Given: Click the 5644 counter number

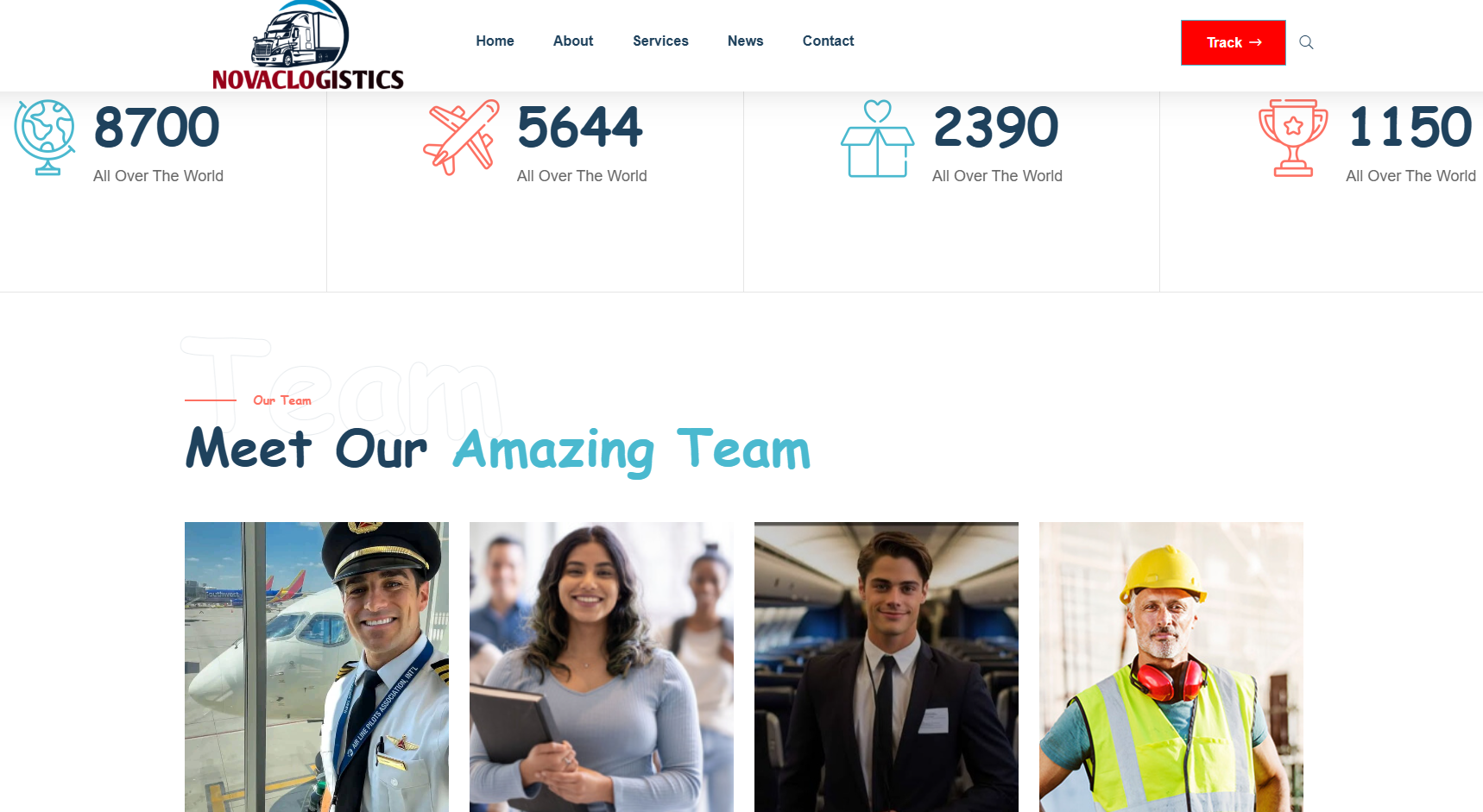Looking at the screenshot, I should click(580, 127).
